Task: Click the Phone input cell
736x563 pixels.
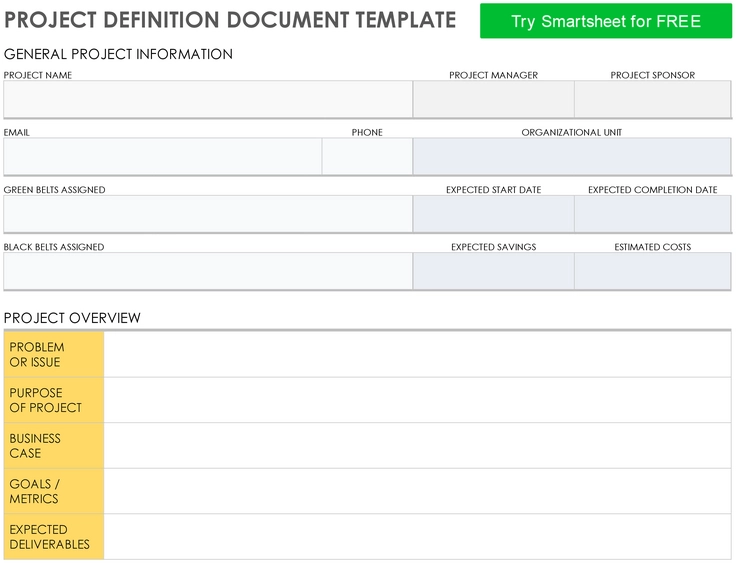Action: click(x=367, y=156)
